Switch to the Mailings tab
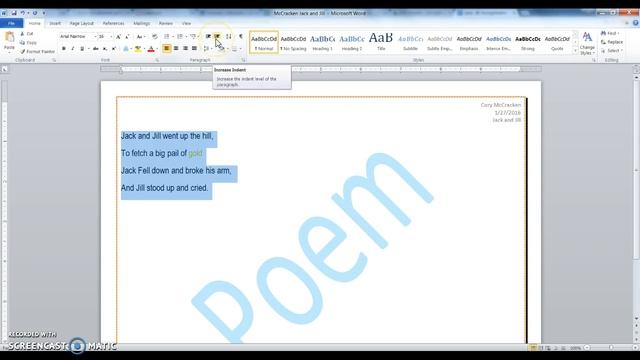The width and height of the screenshot is (640, 360). pos(142,23)
